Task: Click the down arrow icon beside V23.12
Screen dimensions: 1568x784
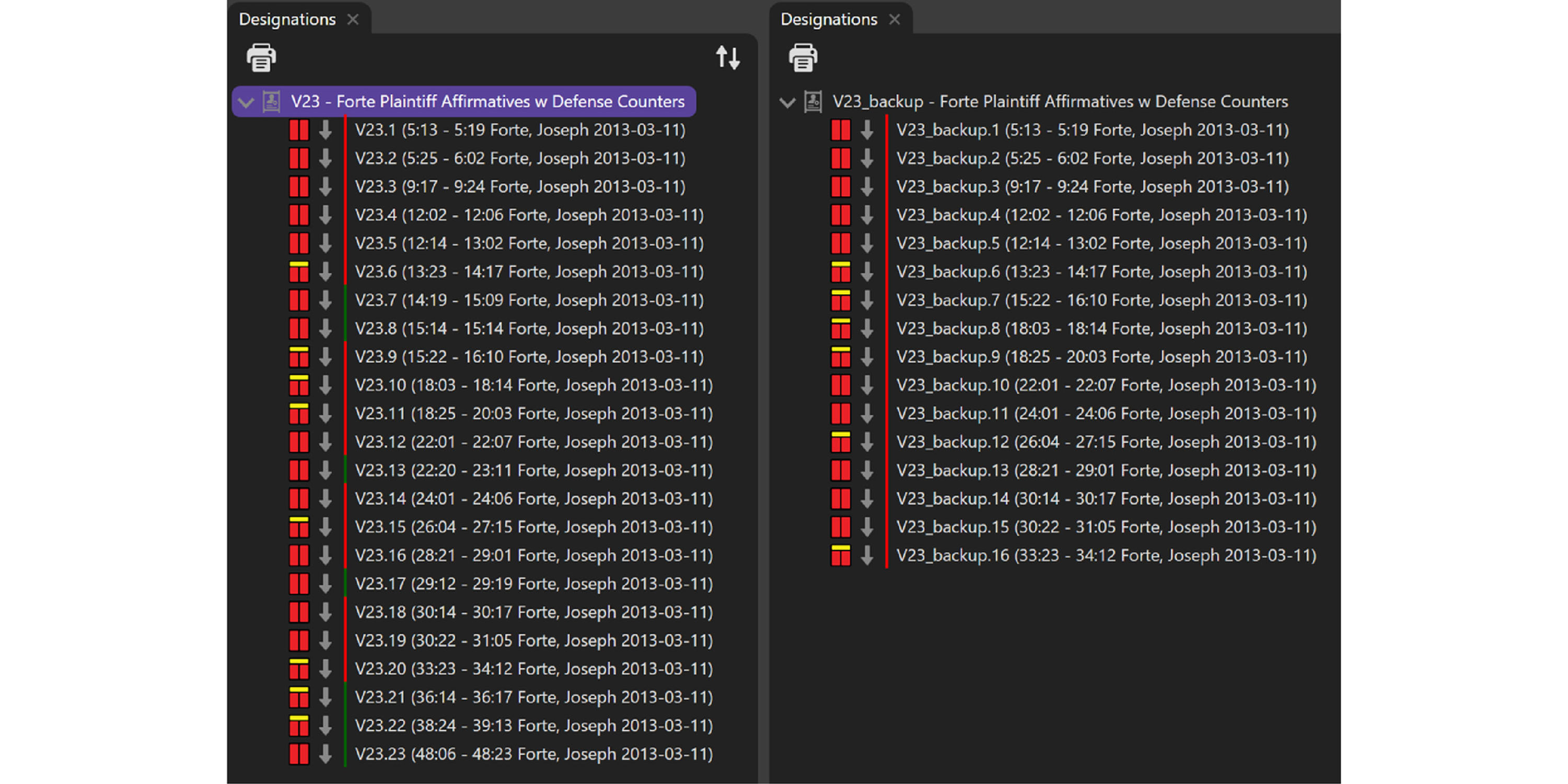Action: point(326,442)
